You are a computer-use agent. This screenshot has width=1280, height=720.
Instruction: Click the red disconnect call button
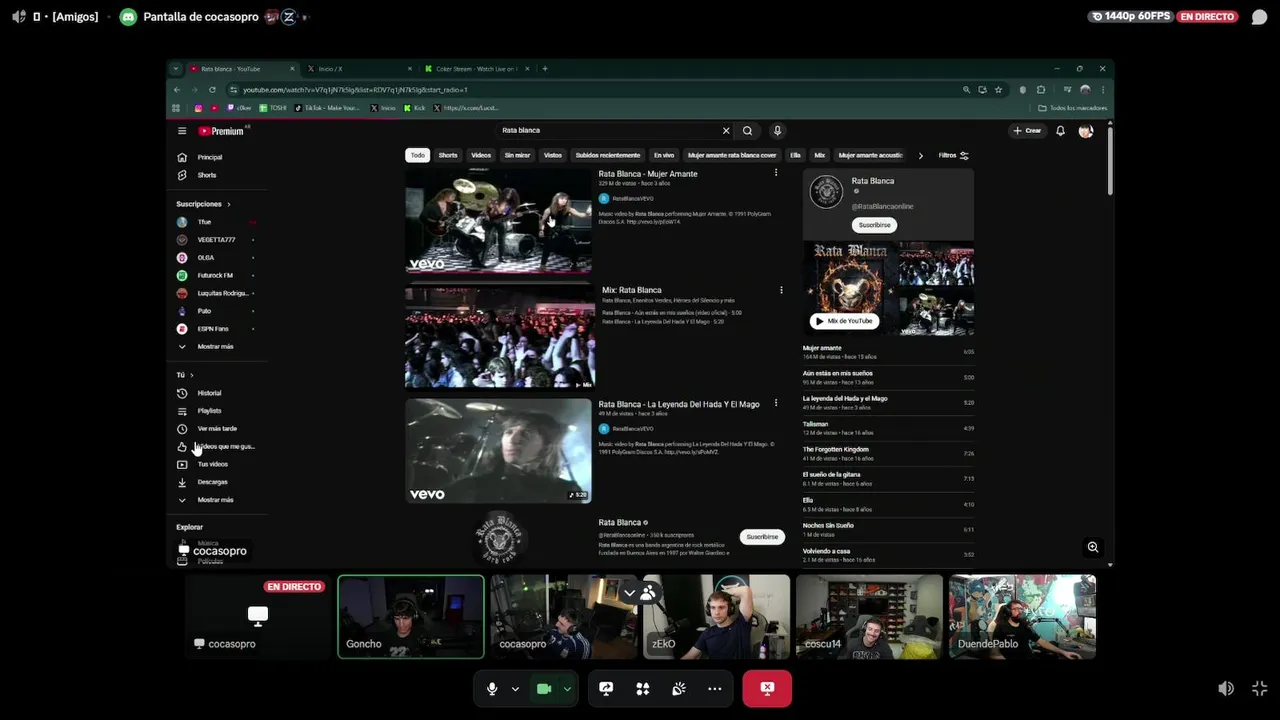[x=767, y=689]
